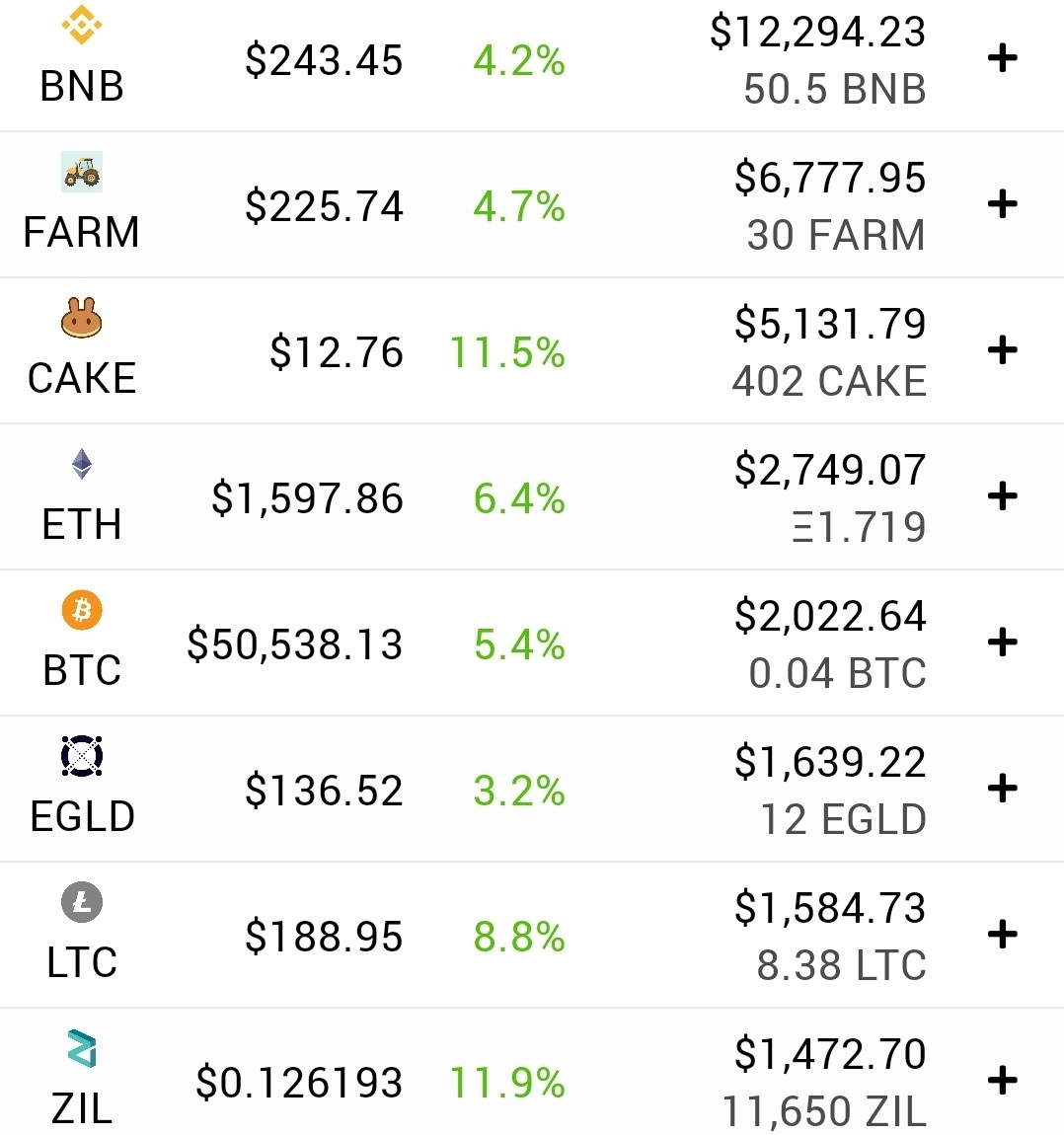1064x1135 pixels.
Task: Open the $12,294.23 BNB holdings value
Action: point(818,33)
